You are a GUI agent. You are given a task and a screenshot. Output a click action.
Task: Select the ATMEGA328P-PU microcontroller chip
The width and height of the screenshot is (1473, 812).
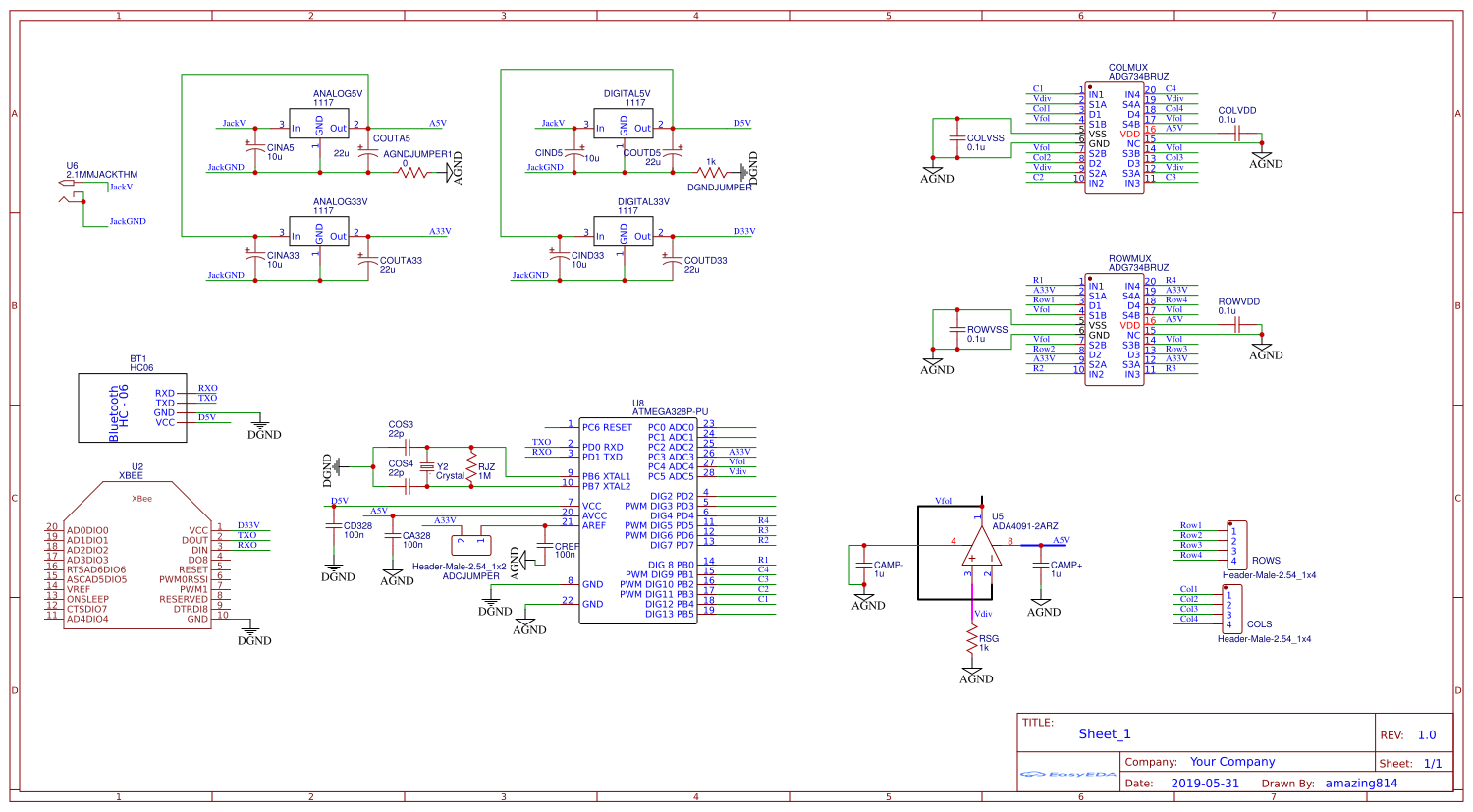(x=638, y=520)
